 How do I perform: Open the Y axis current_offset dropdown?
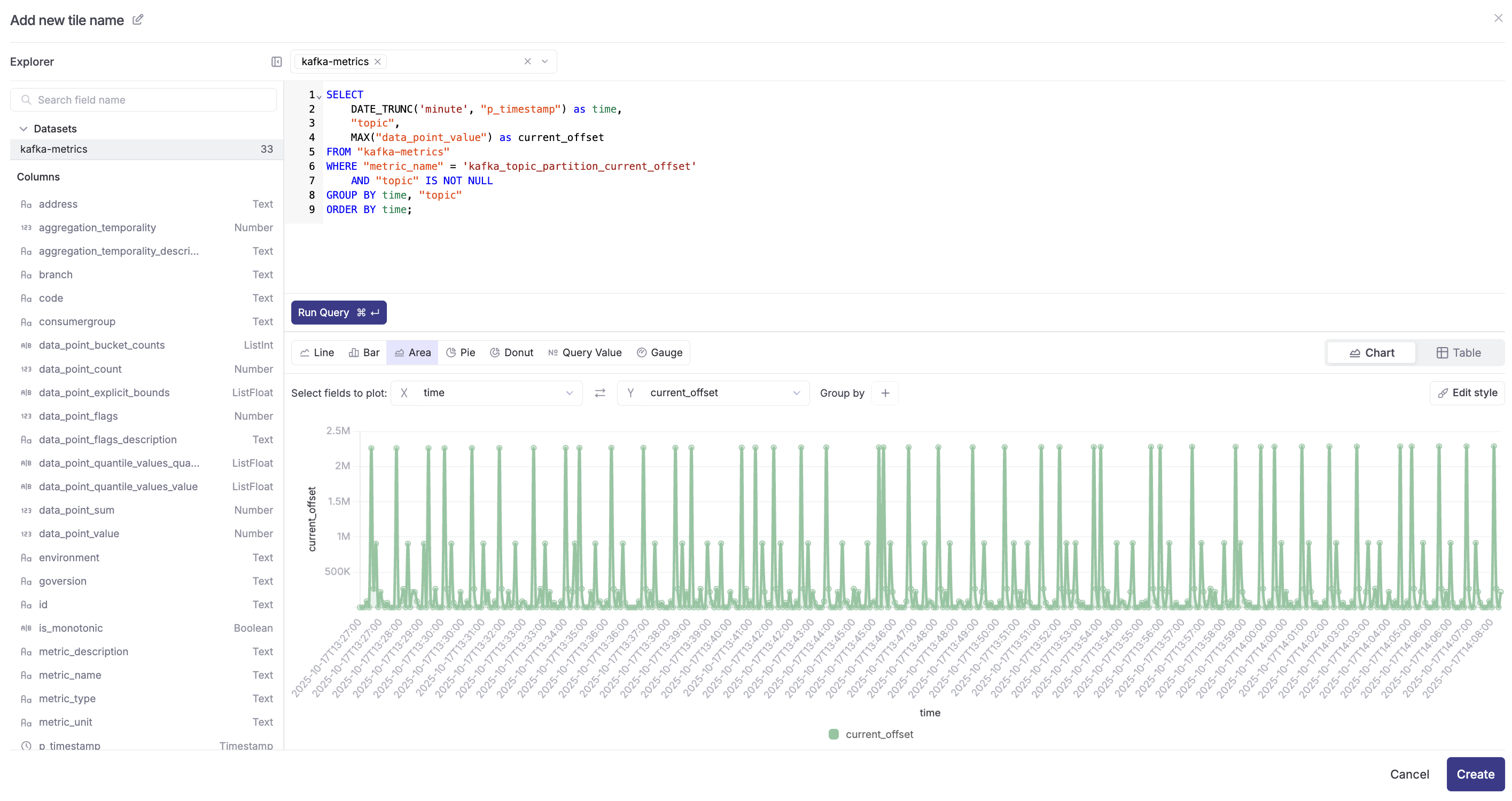click(x=713, y=393)
